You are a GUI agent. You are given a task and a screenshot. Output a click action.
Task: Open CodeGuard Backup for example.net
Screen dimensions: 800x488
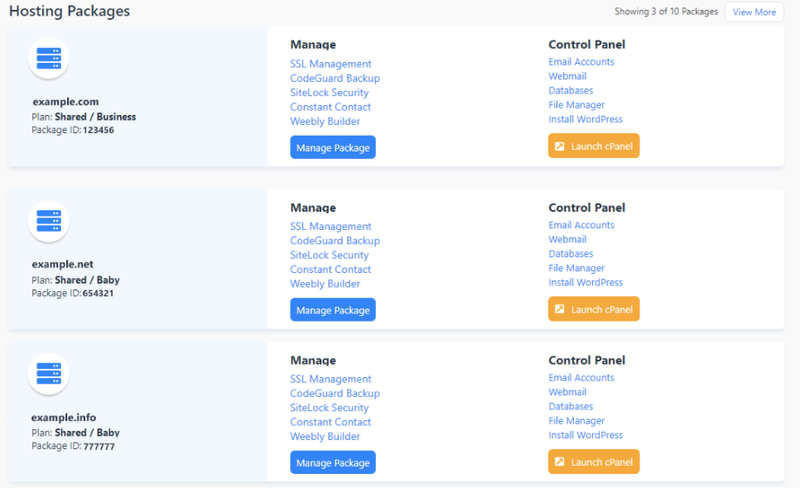click(x=335, y=240)
